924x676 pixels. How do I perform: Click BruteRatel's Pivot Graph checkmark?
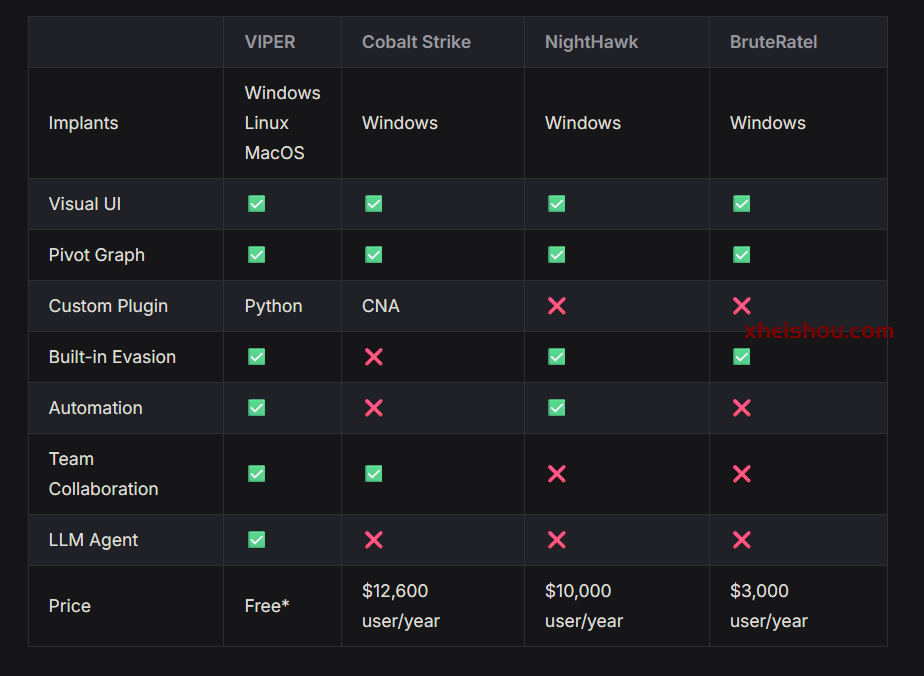tap(741, 255)
